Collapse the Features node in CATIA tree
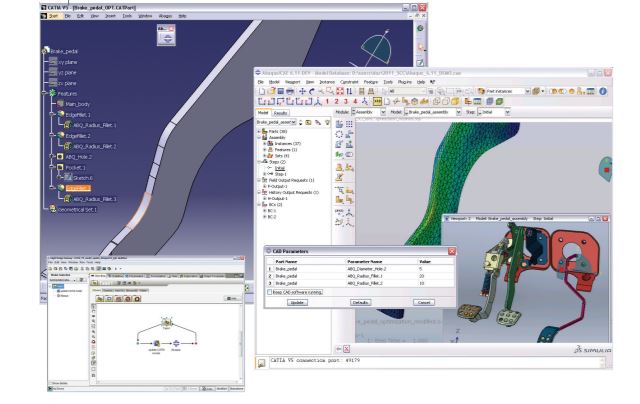Screen dimensions: 640x404 (x=44, y=93)
